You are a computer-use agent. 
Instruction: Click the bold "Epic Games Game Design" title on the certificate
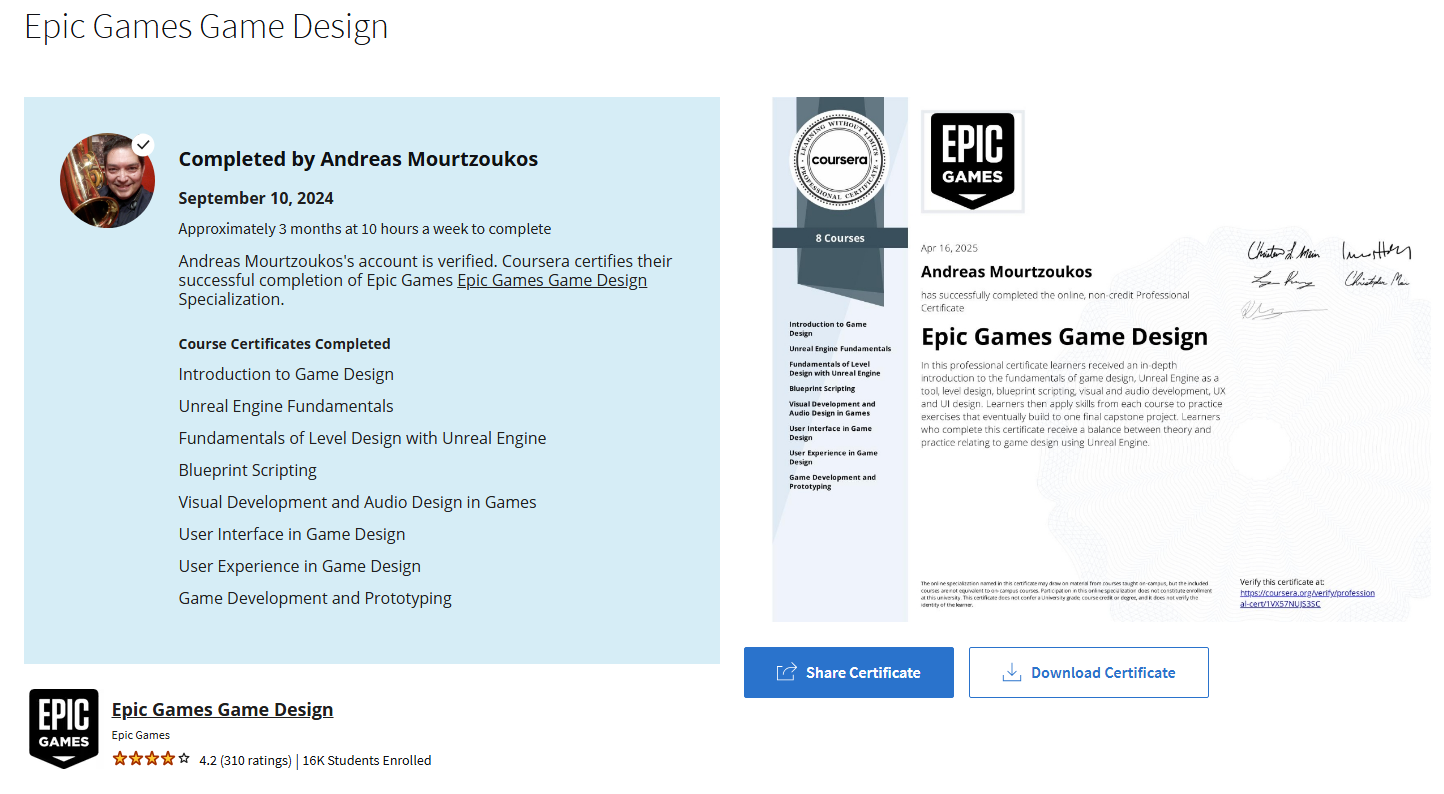click(1064, 337)
